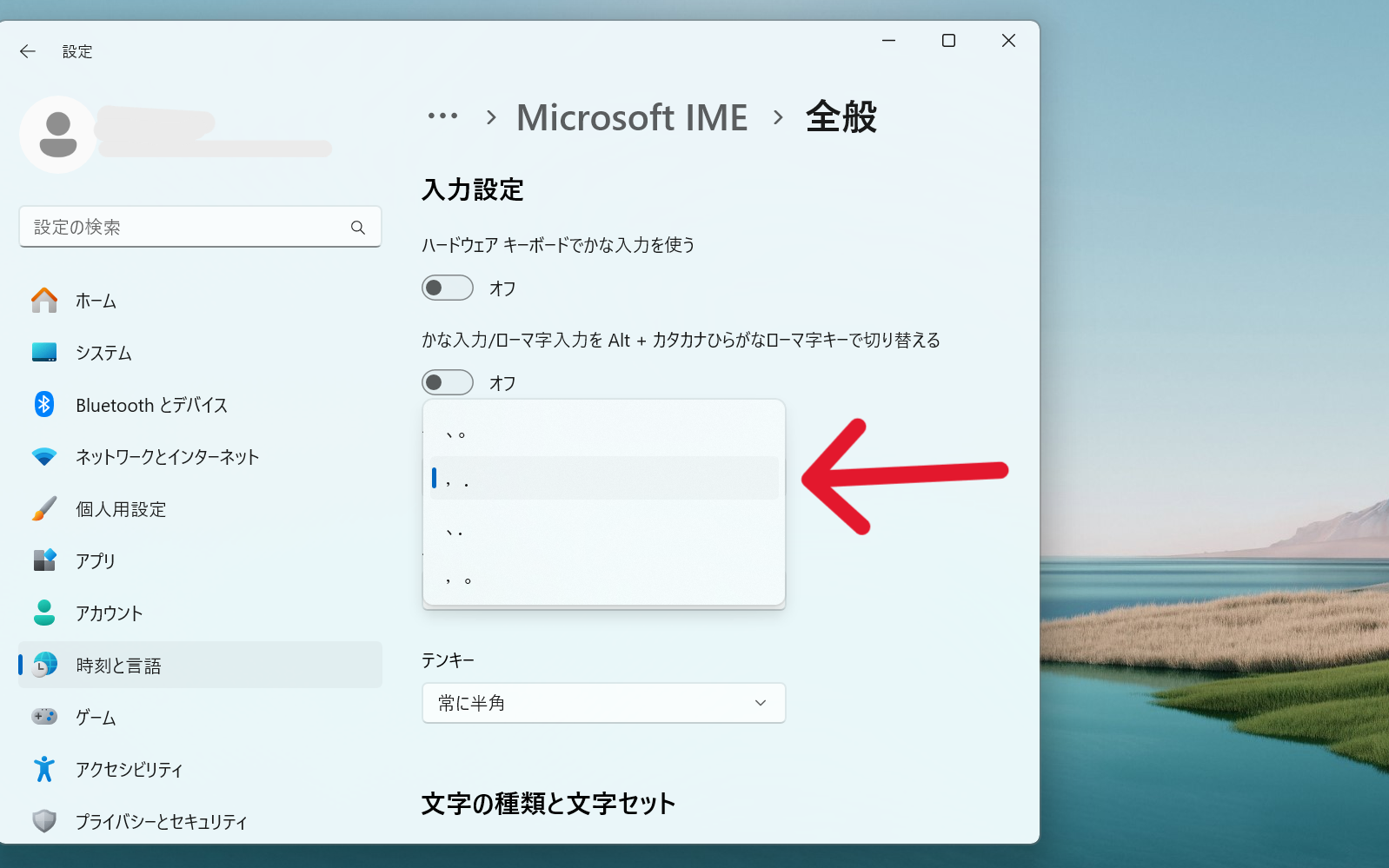This screenshot has width=1389, height=868.
Task: Click the 入力設定 section heading
Action: click(473, 189)
